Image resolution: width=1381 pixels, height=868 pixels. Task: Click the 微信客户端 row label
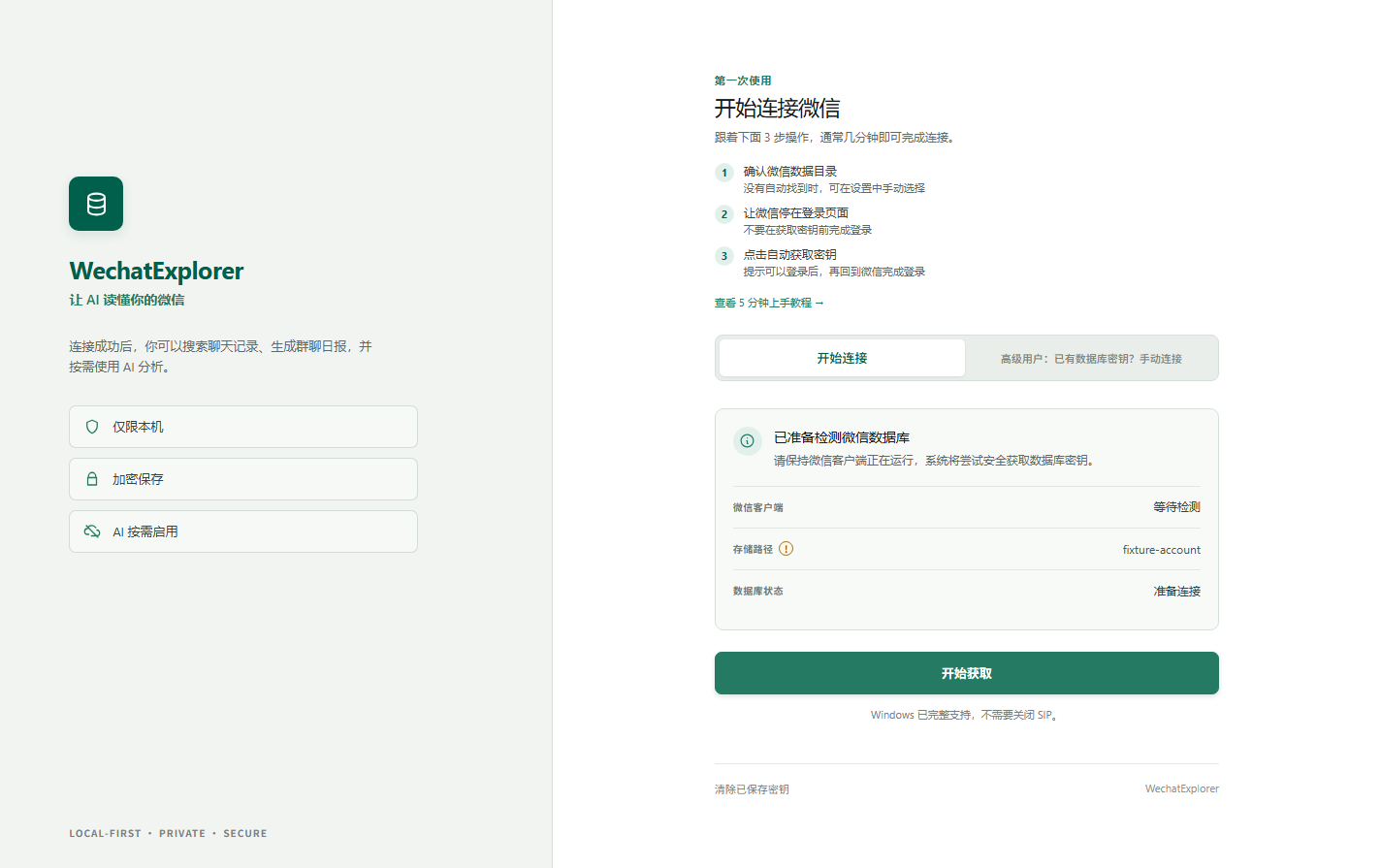[x=758, y=508]
